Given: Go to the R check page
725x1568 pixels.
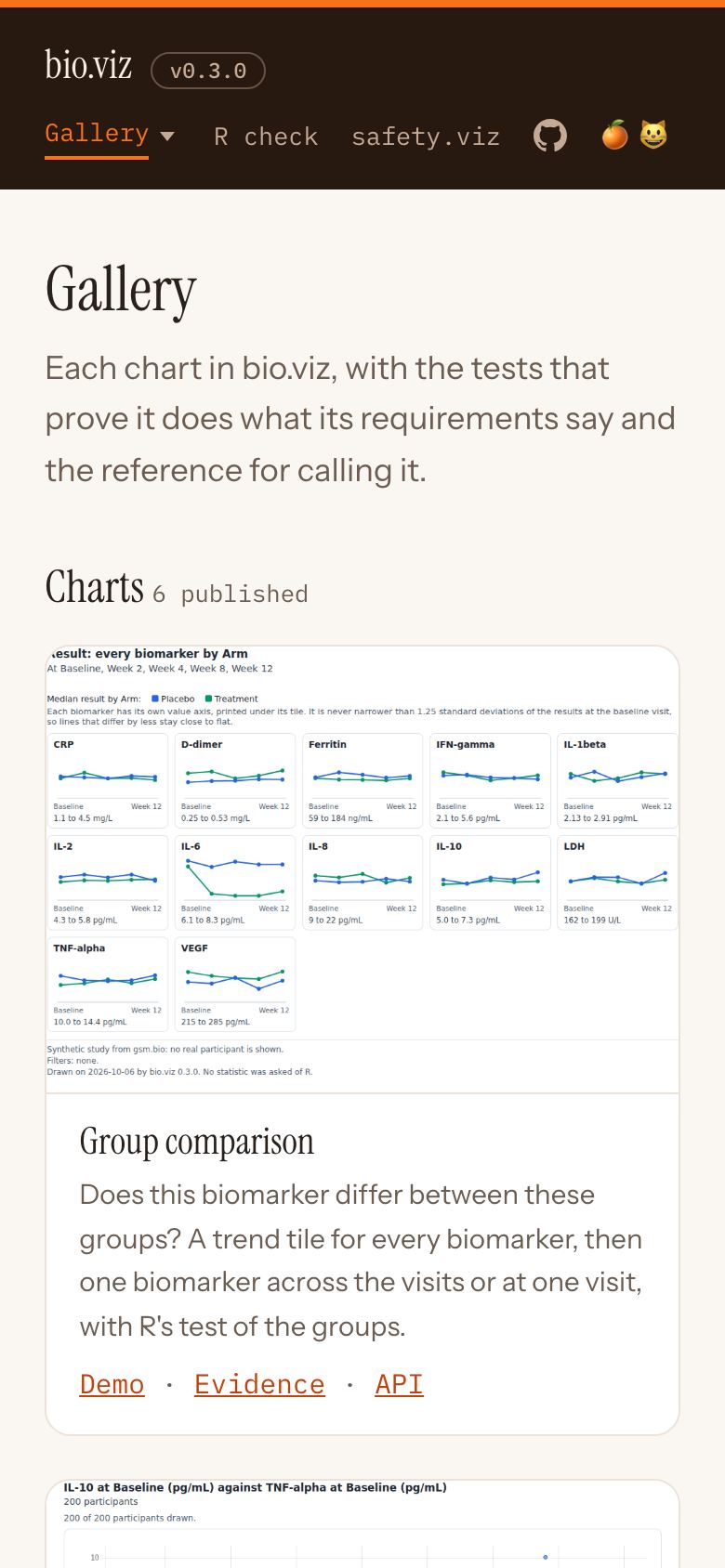Looking at the screenshot, I should 266,137.
